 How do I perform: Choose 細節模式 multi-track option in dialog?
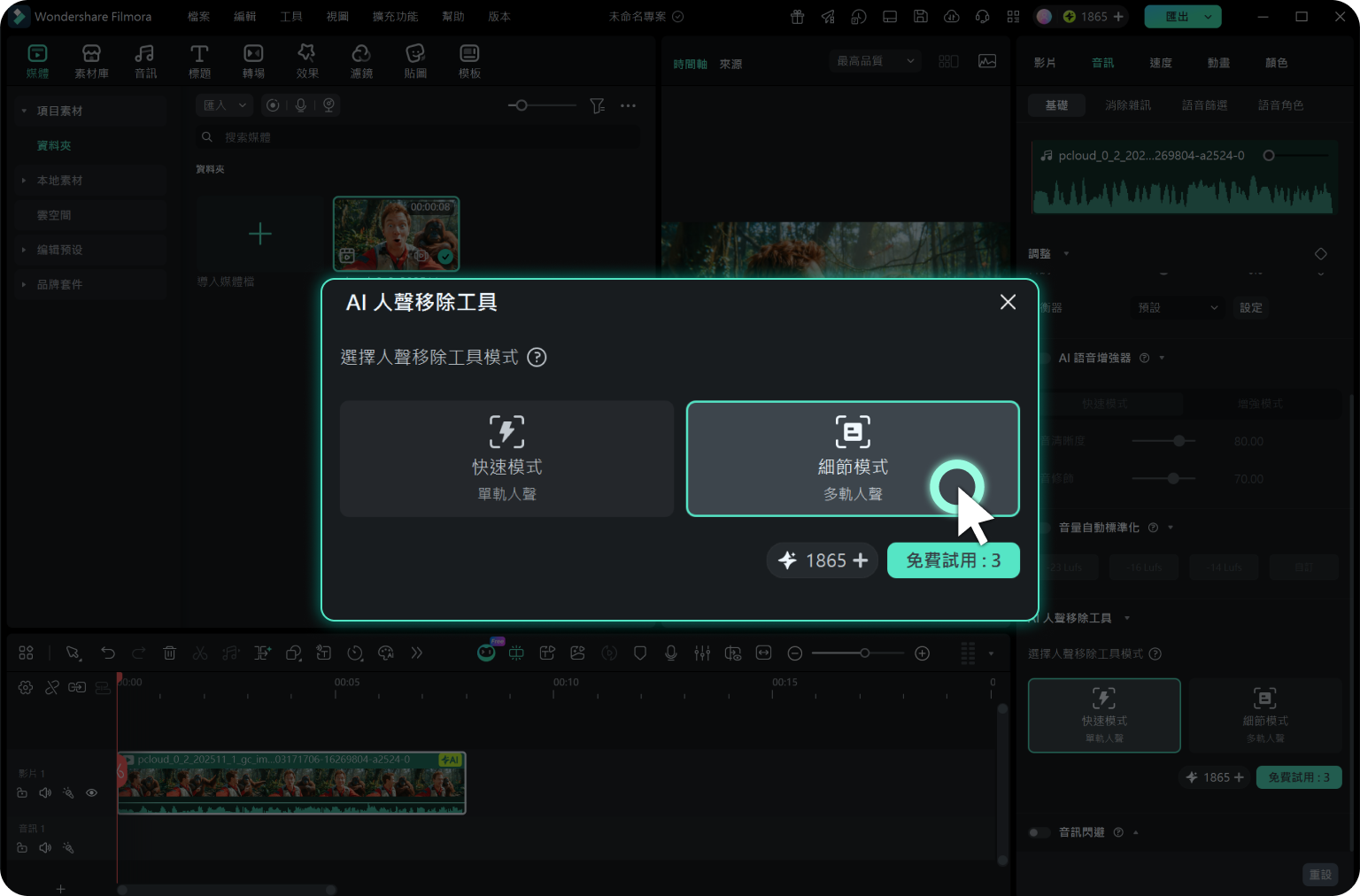coord(853,459)
